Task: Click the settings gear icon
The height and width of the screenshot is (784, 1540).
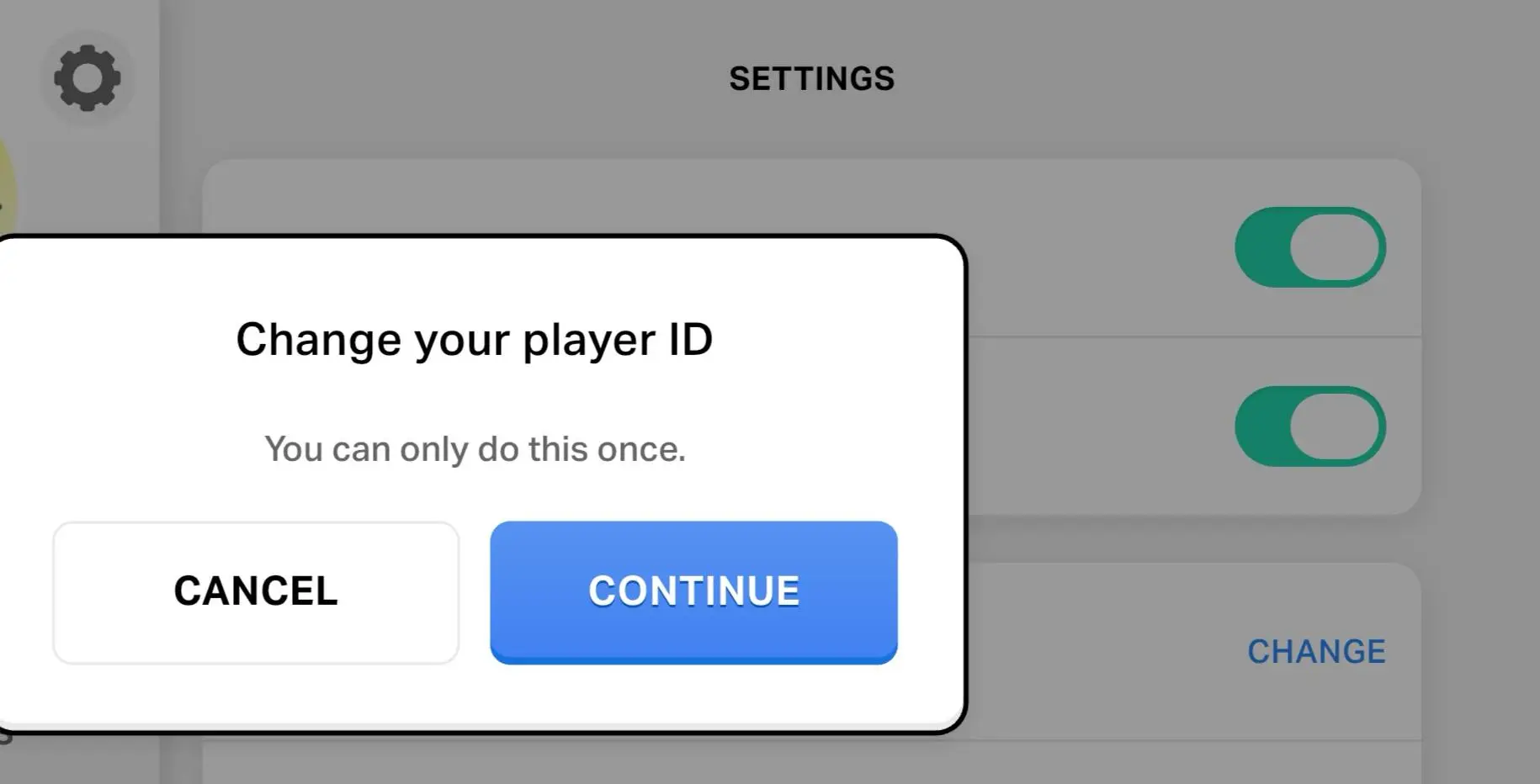Action: click(87, 78)
